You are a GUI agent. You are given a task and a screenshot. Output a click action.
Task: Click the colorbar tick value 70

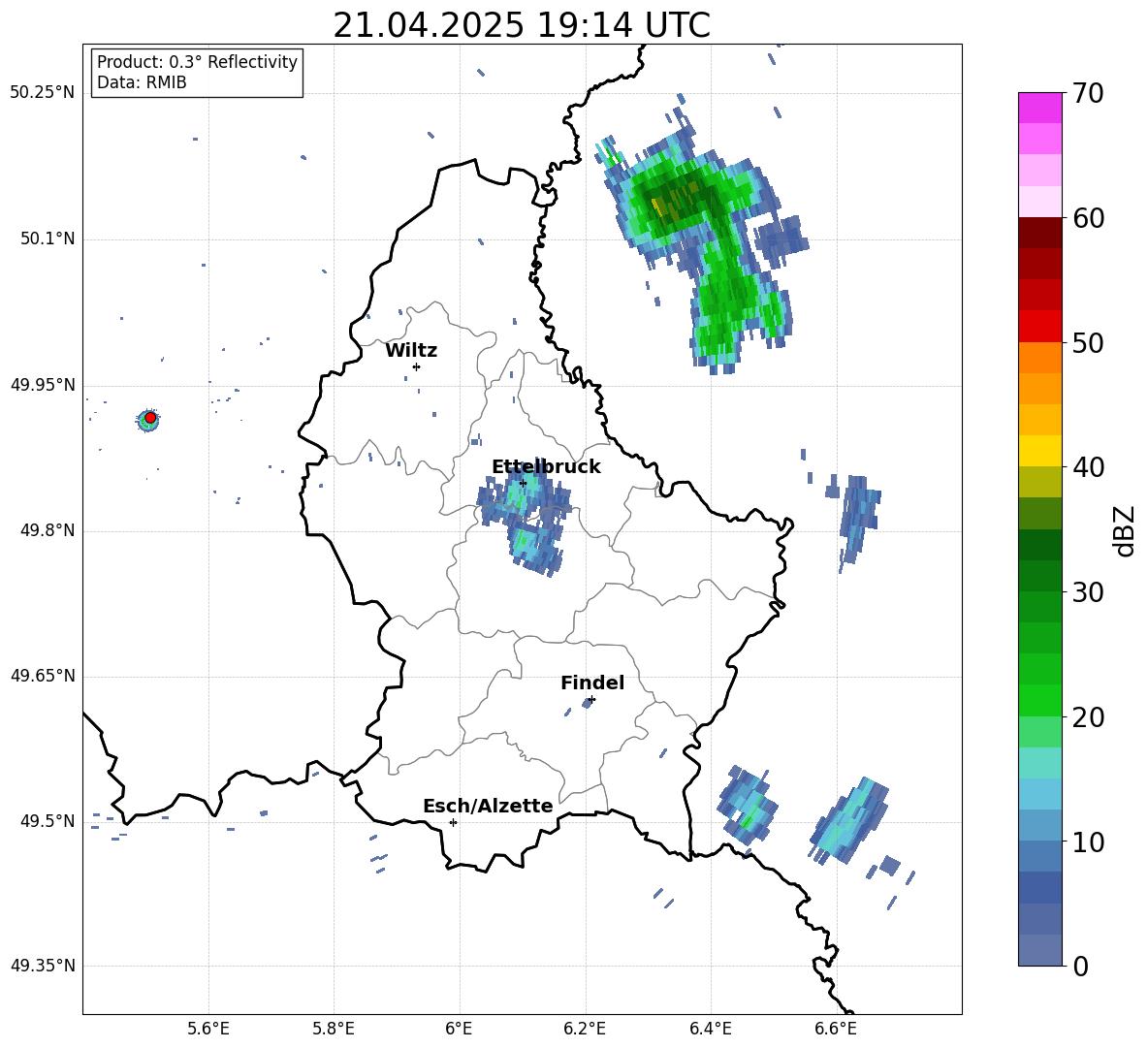pos(1087,94)
